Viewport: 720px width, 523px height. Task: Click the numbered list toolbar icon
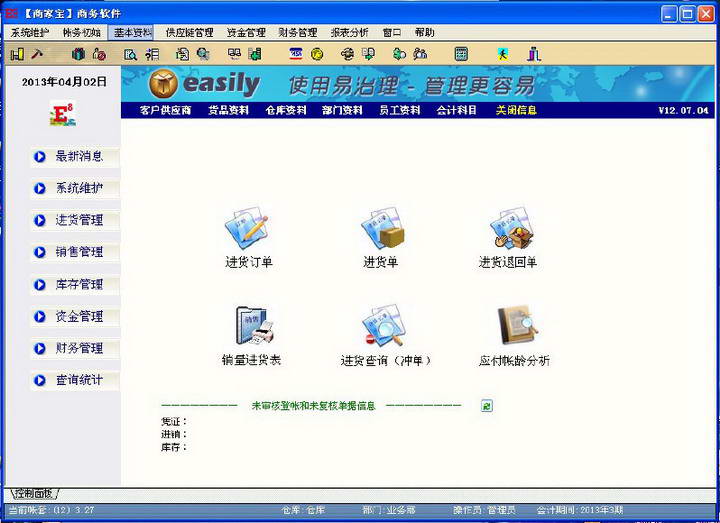point(152,54)
